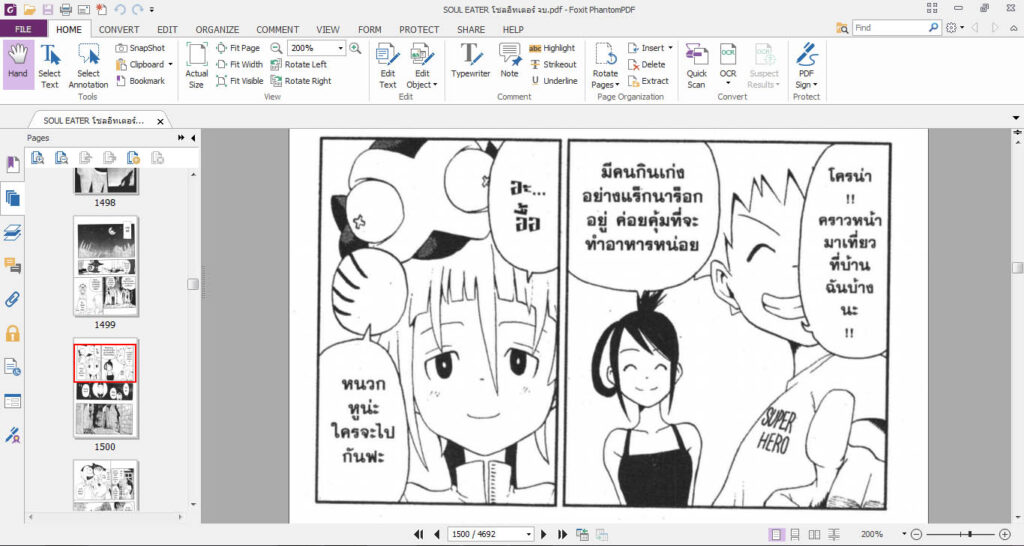Enable Facing pages view mode
1024x546 pixels.
pos(814,534)
